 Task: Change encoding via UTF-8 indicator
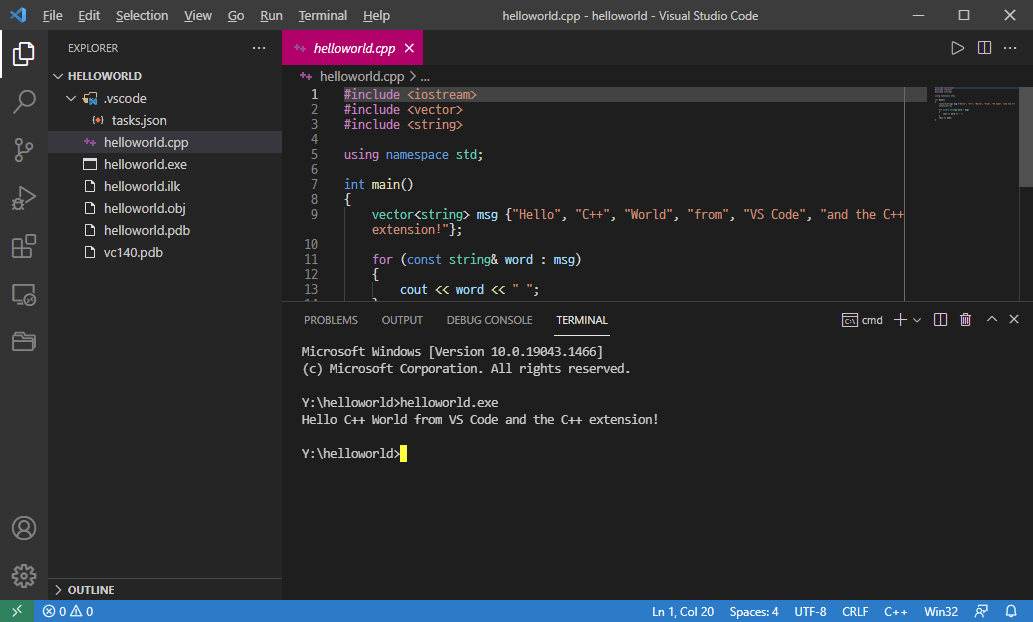[x=810, y=611]
